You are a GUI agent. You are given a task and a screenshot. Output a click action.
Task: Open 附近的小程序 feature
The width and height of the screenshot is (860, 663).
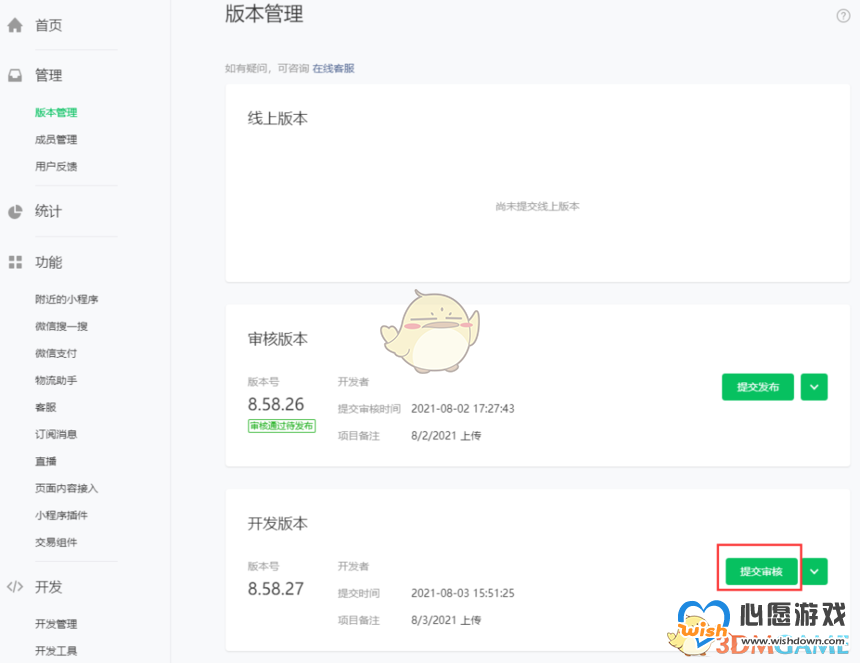[66, 299]
